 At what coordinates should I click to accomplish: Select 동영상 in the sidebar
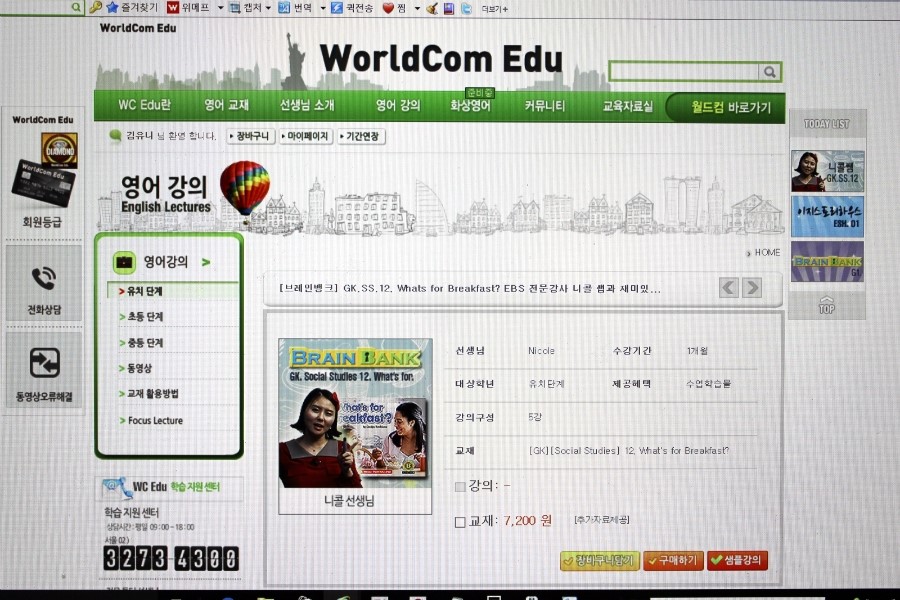tap(139, 368)
